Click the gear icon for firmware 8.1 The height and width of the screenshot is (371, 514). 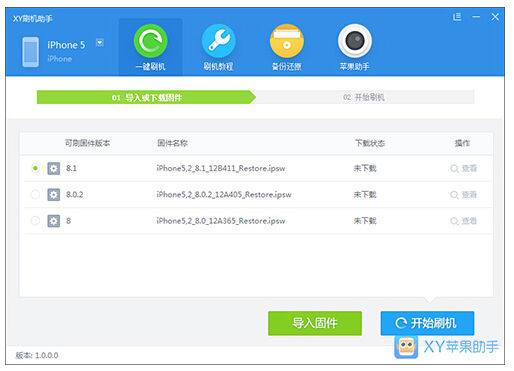pos(53,168)
